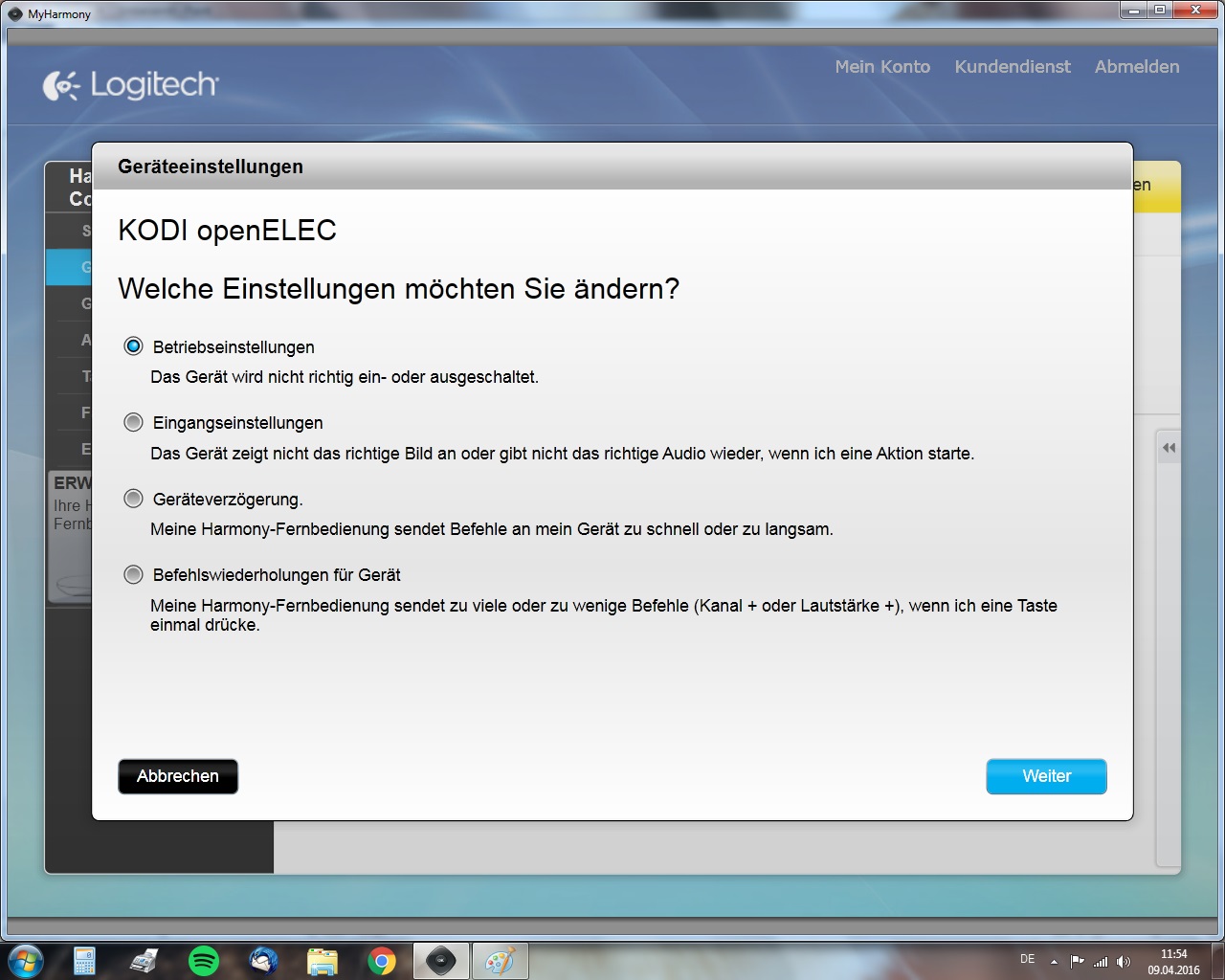
Task: Click the Weiter button
Action: pyautogui.click(x=1046, y=776)
